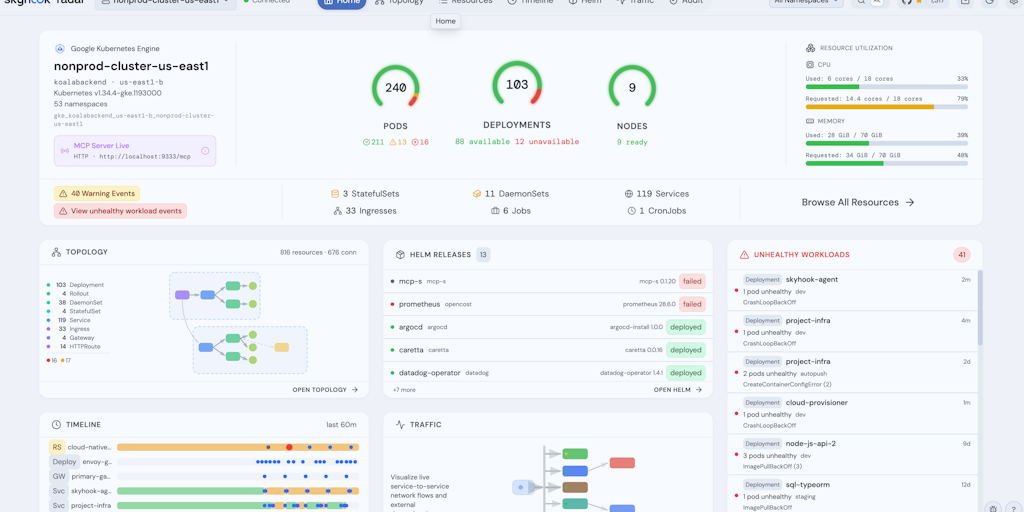Click the +7 more helm releases link
This screenshot has height=512, width=1024.
tap(404, 390)
